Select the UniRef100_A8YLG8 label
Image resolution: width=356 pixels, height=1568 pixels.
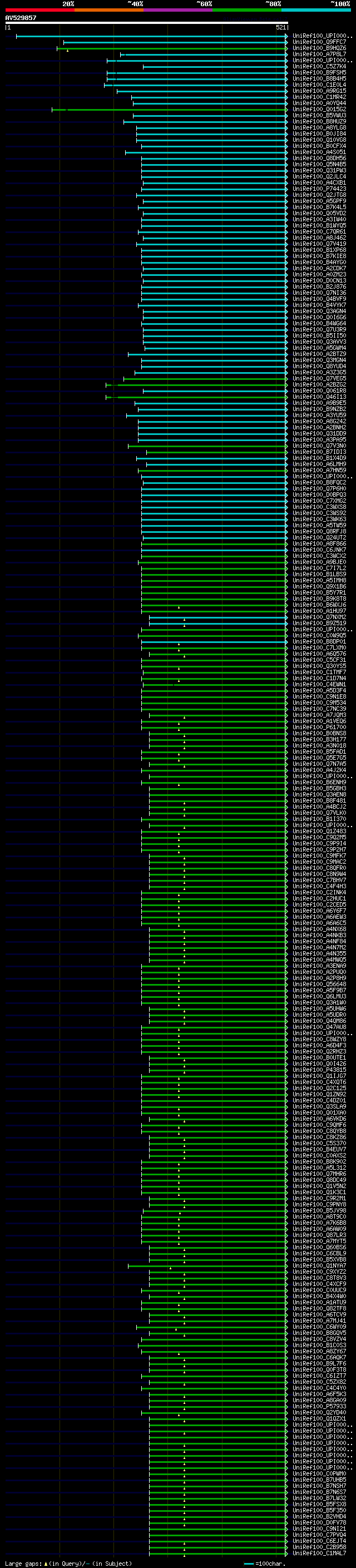(319, 128)
